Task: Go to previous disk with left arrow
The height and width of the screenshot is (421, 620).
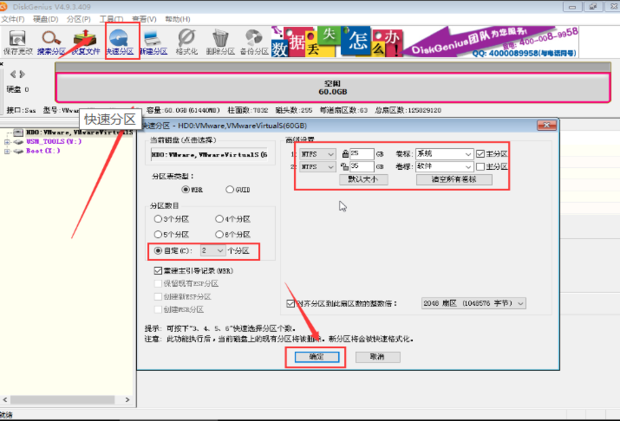Action: (13, 74)
